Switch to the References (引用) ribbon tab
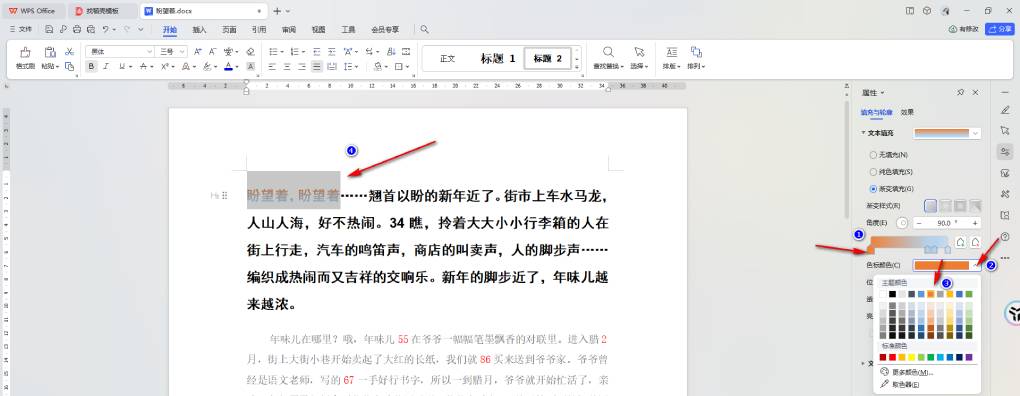This screenshot has width=1020, height=396. click(x=259, y=29)
